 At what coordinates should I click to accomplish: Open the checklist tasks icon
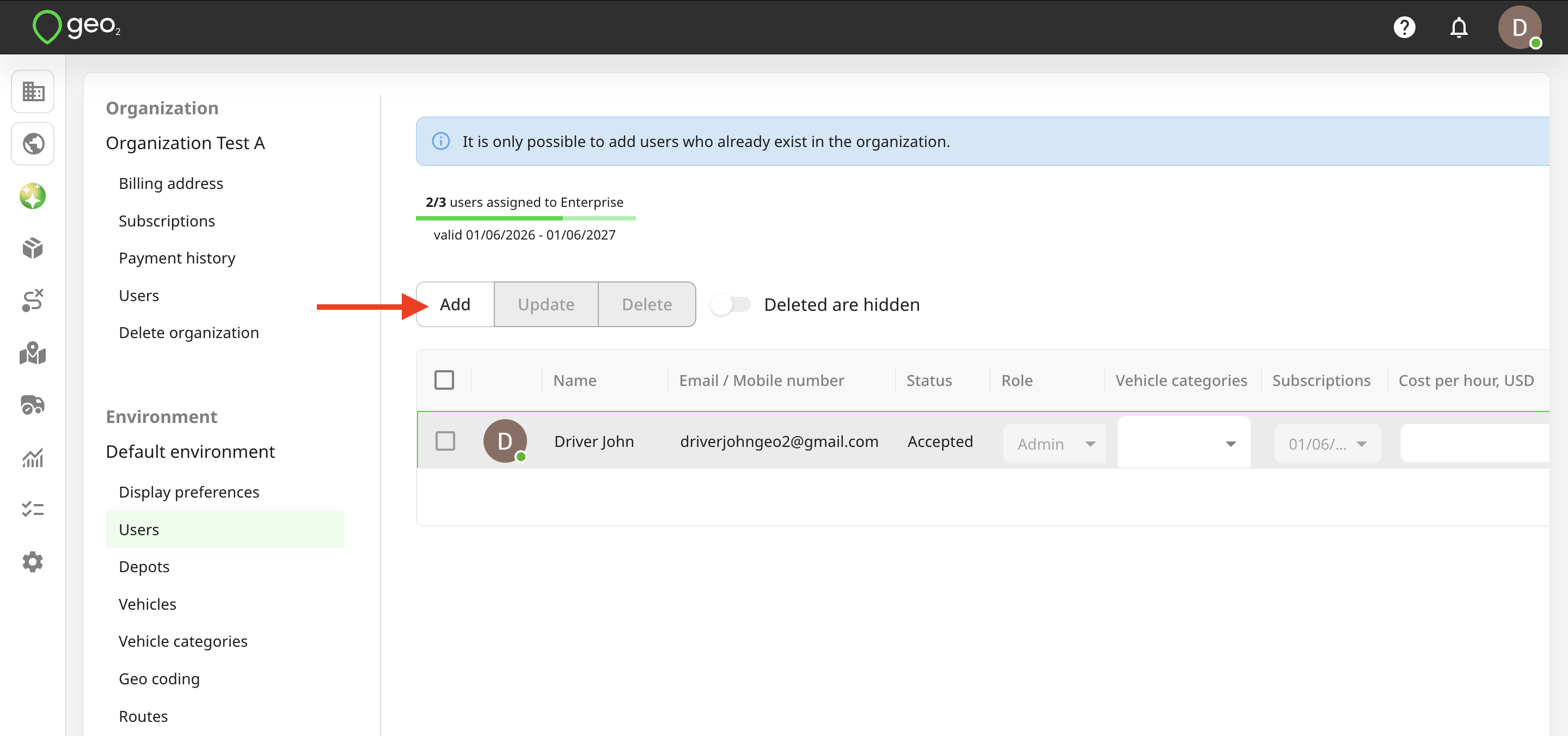[x=33, y=509]
